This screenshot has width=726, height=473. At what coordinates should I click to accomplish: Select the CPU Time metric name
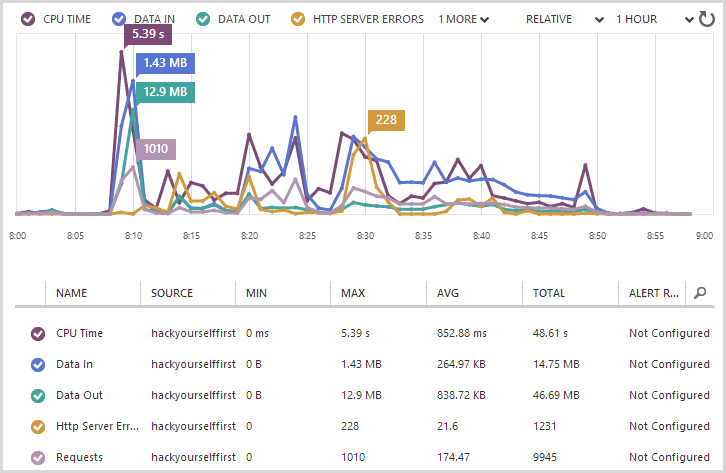click(79, 333)
